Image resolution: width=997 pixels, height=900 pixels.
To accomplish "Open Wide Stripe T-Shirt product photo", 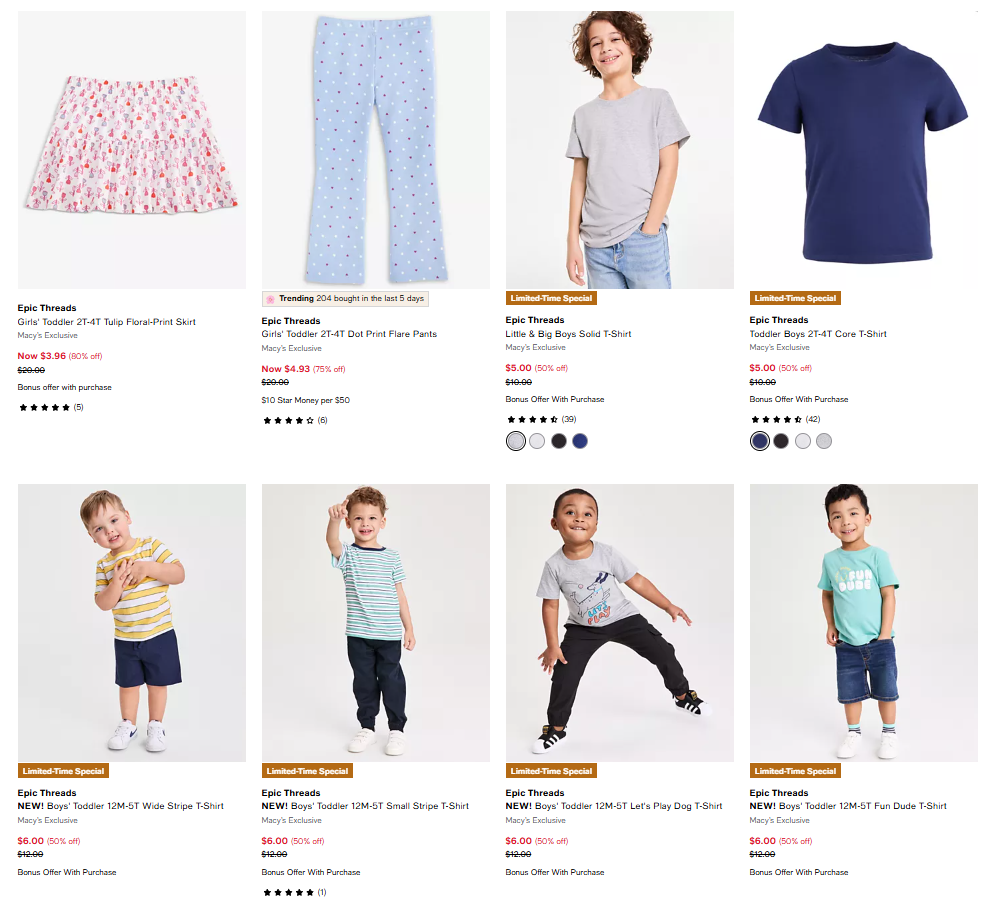I will (x=132, y=623).
